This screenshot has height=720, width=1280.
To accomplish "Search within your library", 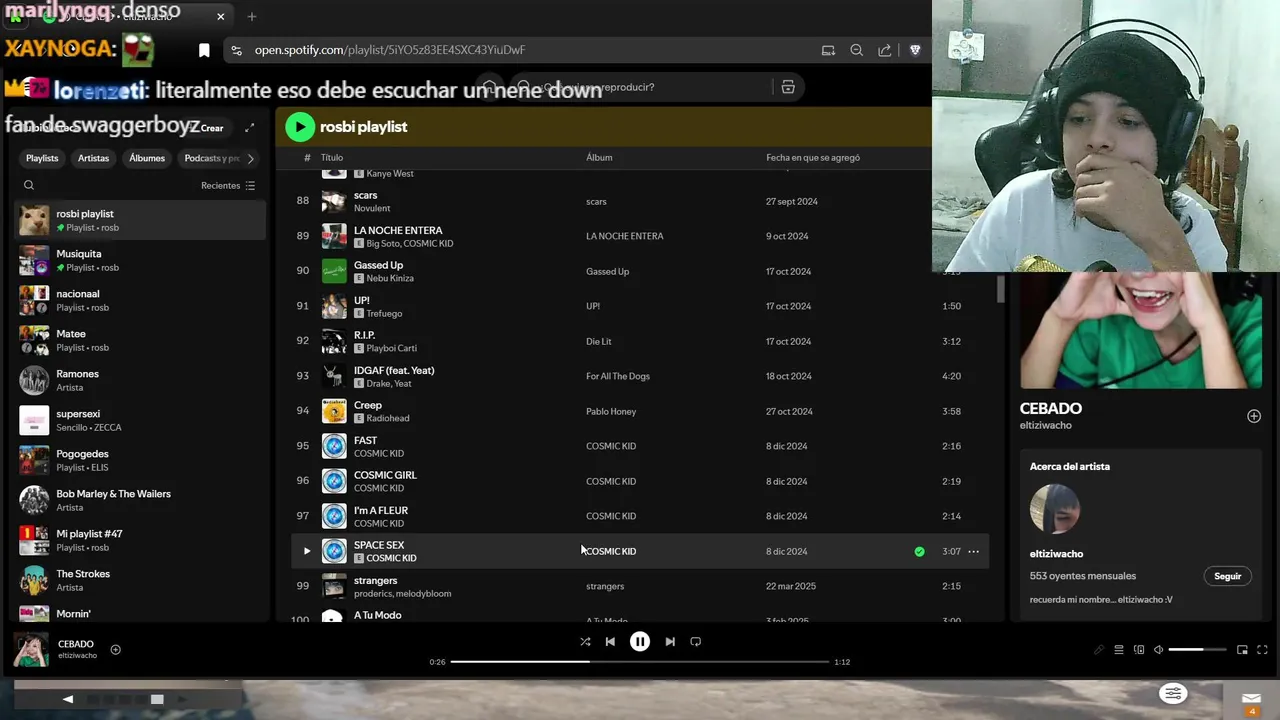I will pos(29,185).
